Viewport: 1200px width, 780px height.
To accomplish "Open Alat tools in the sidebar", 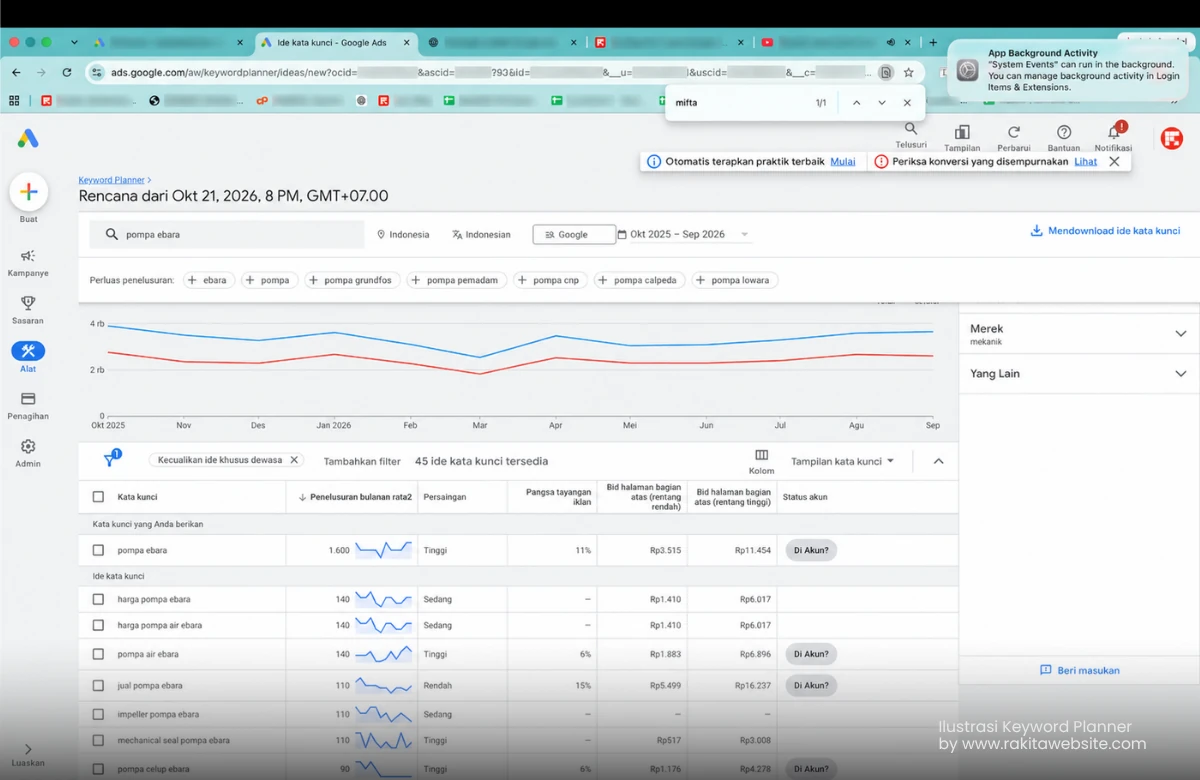I will tap(28, 357).
